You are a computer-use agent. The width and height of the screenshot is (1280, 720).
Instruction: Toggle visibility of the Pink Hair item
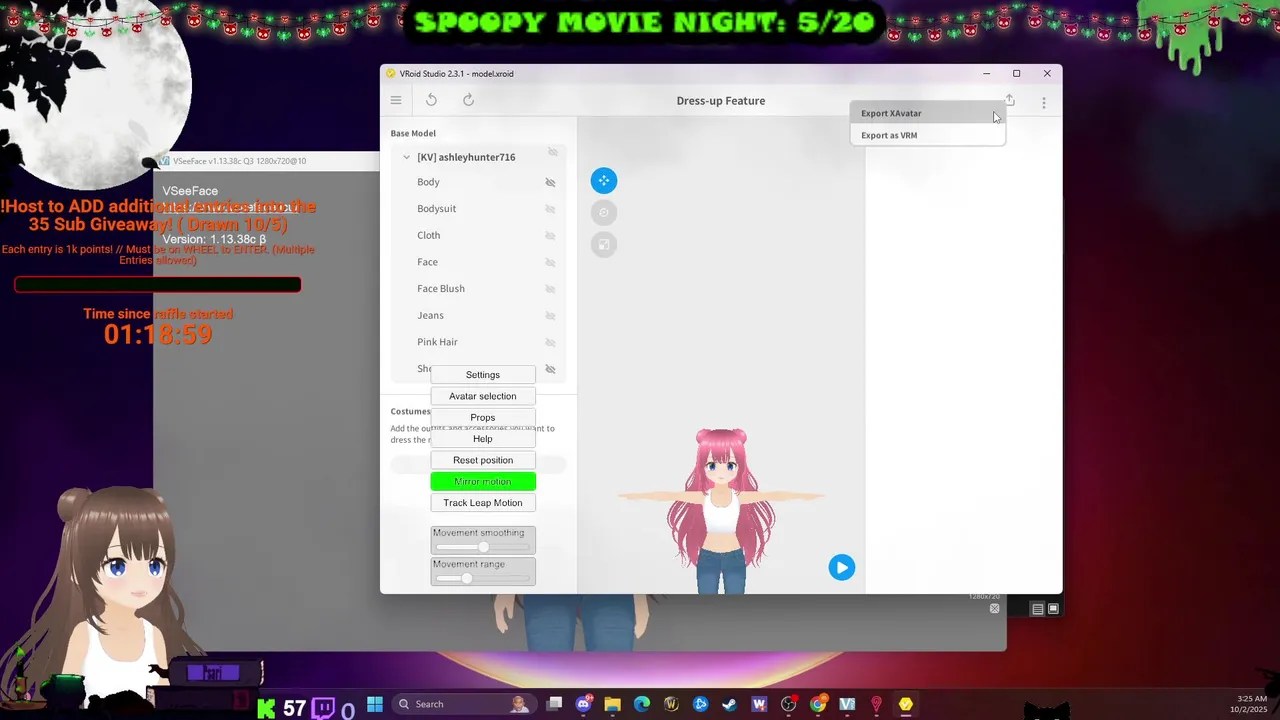550,342
